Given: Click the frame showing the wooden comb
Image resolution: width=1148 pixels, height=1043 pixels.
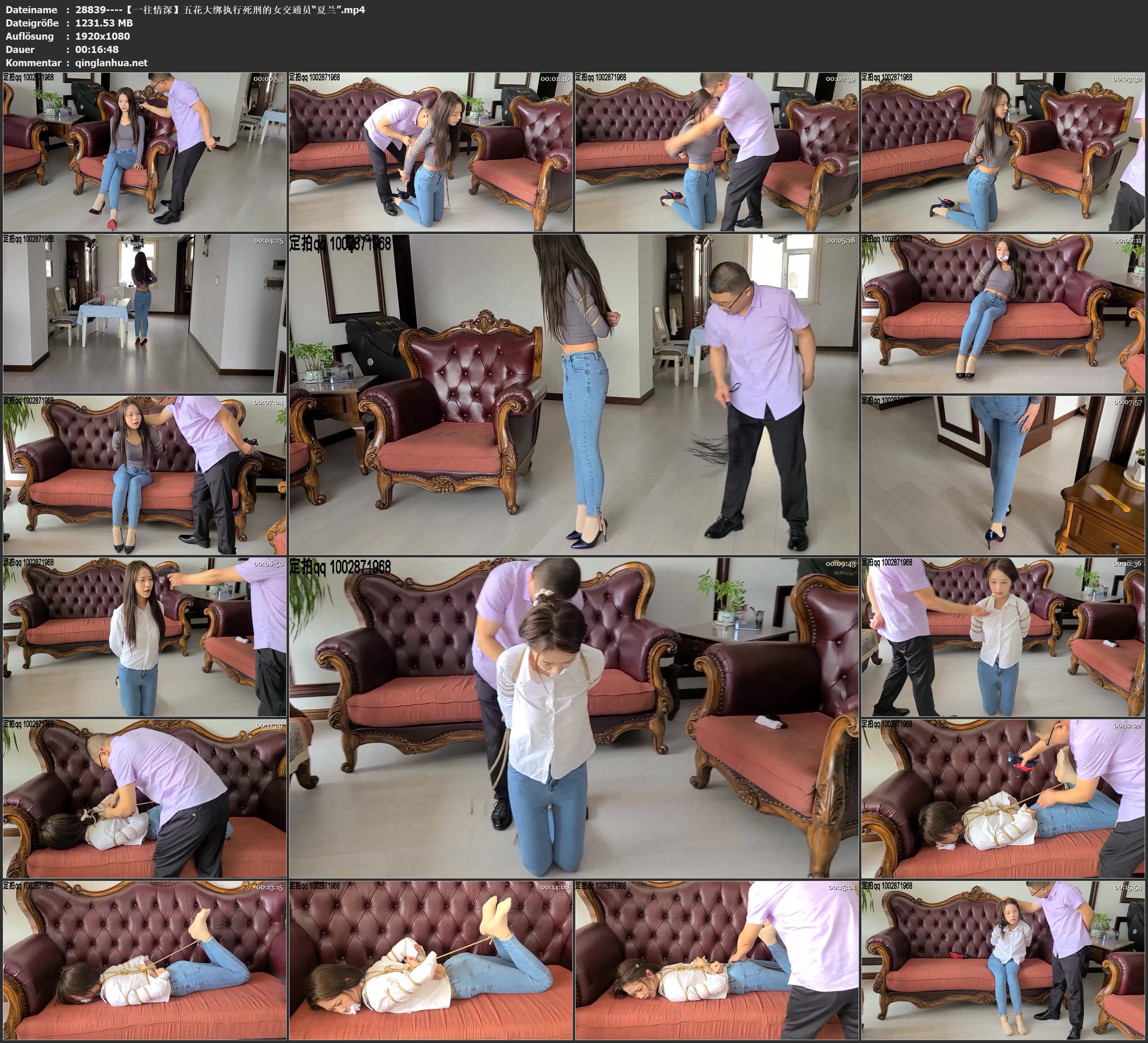Looking at the screenshot, I should click(1003, 475).
